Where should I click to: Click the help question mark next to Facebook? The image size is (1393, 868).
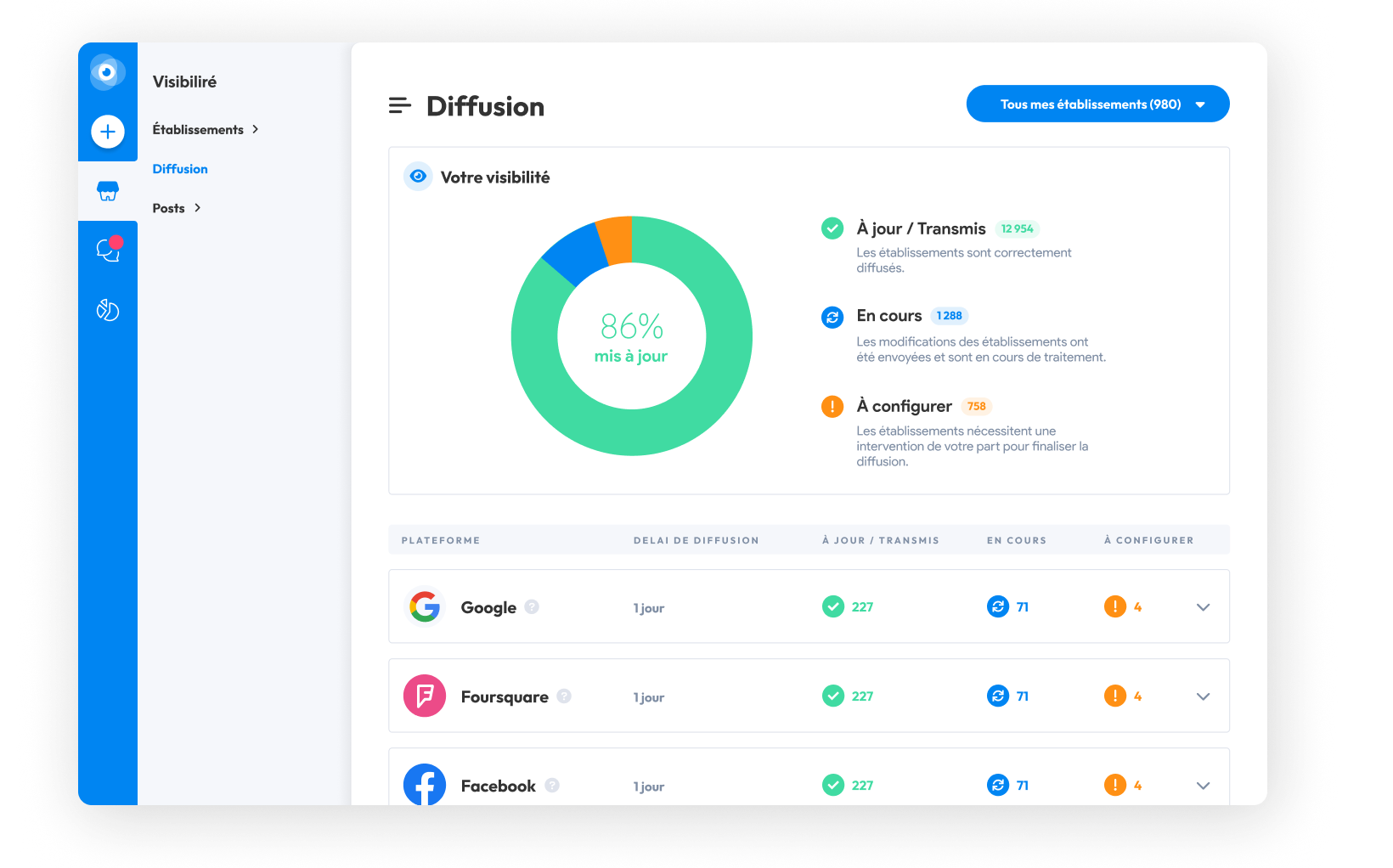pos(552,785)
